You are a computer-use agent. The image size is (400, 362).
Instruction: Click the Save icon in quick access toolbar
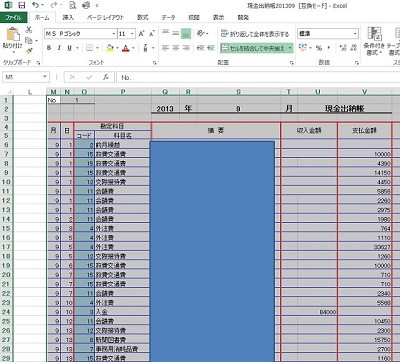click(x=22, y=5)
